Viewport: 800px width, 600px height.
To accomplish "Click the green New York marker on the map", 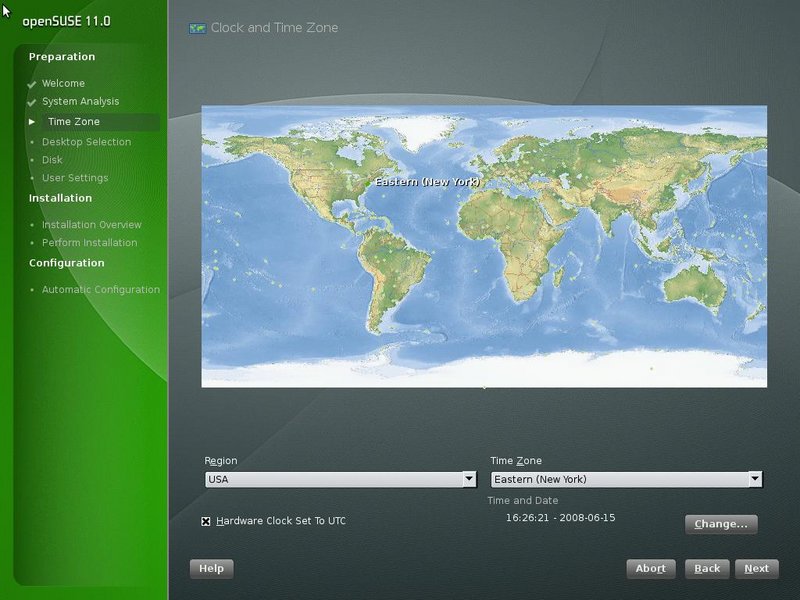I will coord(368,183).
